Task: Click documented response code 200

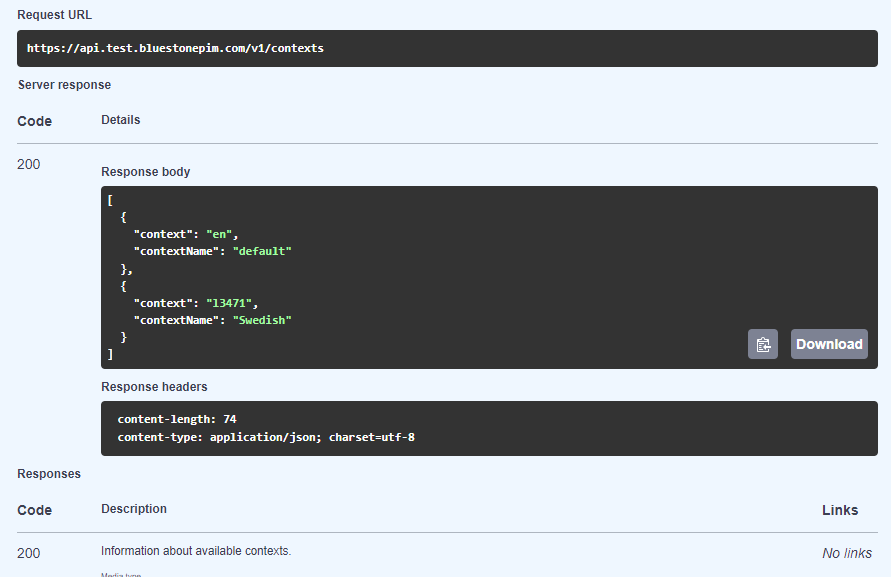Action: pyautogui.click(x=28, y=553)
